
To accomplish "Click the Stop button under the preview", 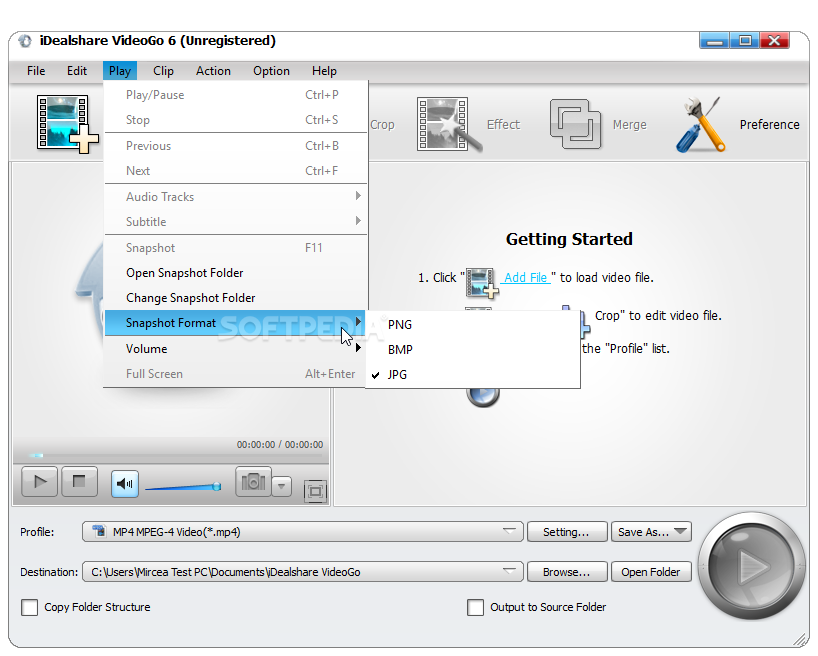I will point(79,481).
